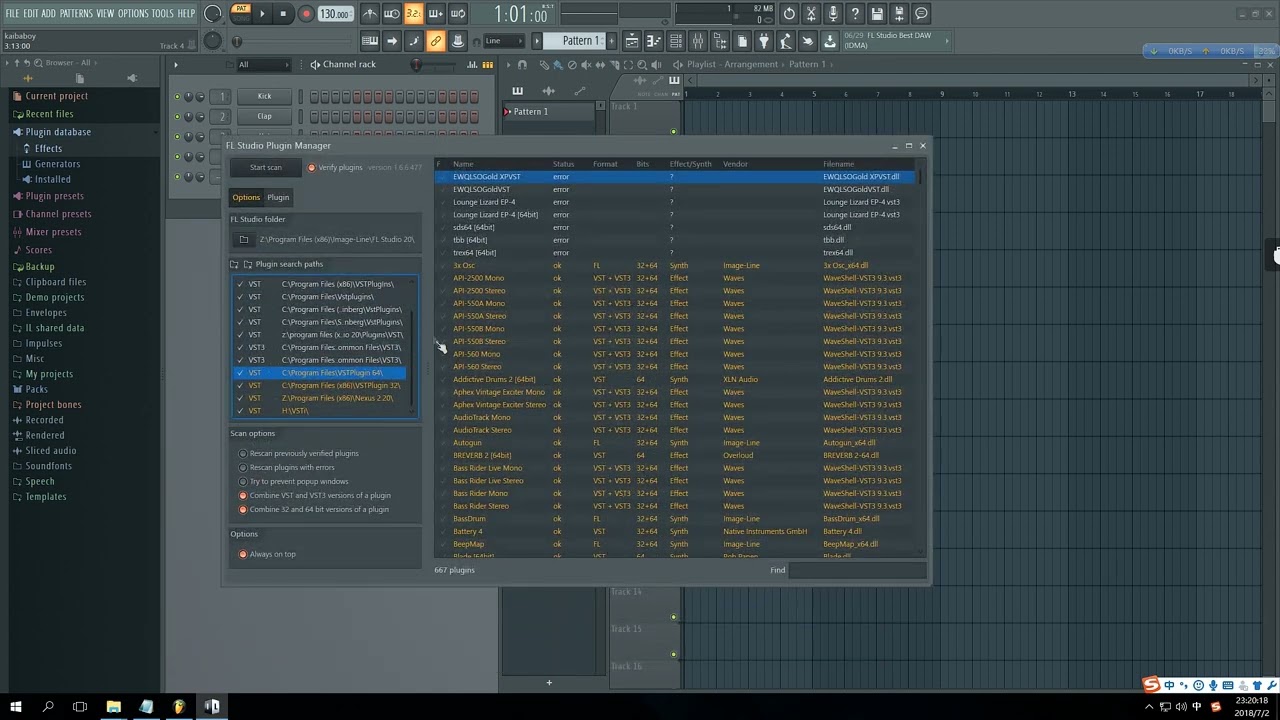The height and width of the screenshot is (720, 1280).
Task: Enable Try to prevent popup windows
Action: (x=243, y=482)
